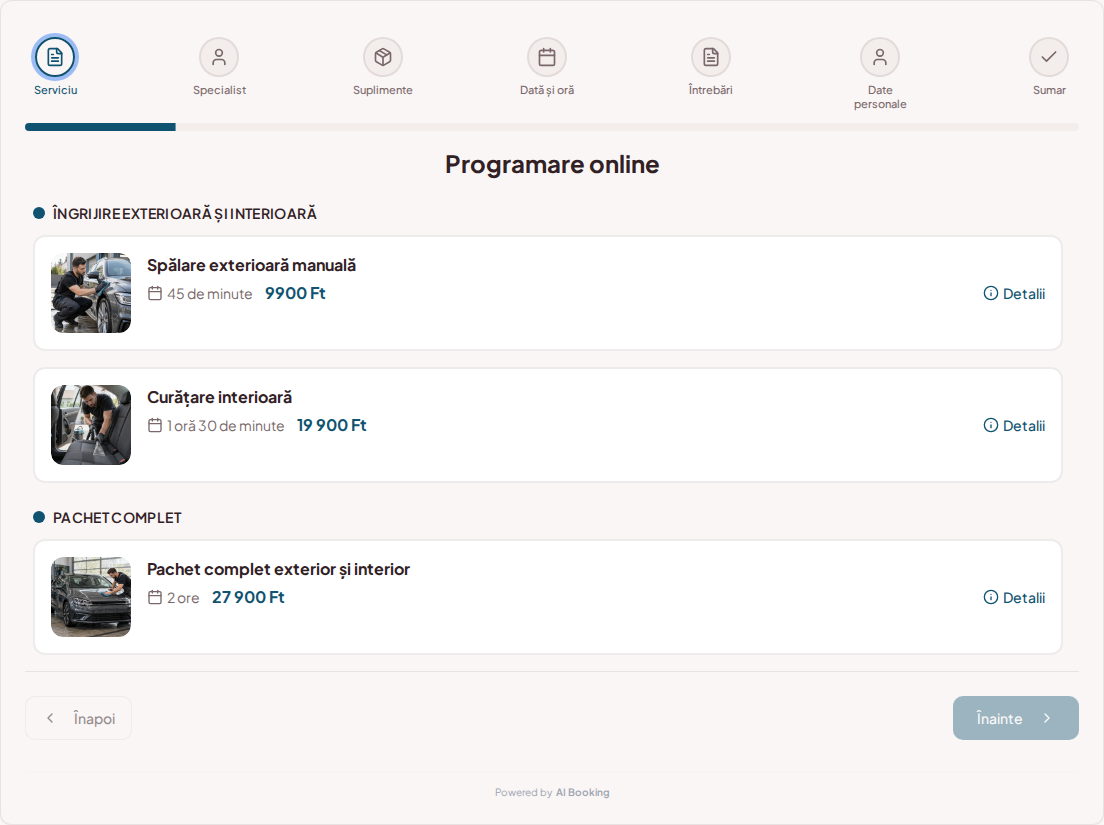The height and width of the screenshot is (825, 1104).
Task: View Detalii for Pachet complet exterior și interior
Action: [1014, 598]
